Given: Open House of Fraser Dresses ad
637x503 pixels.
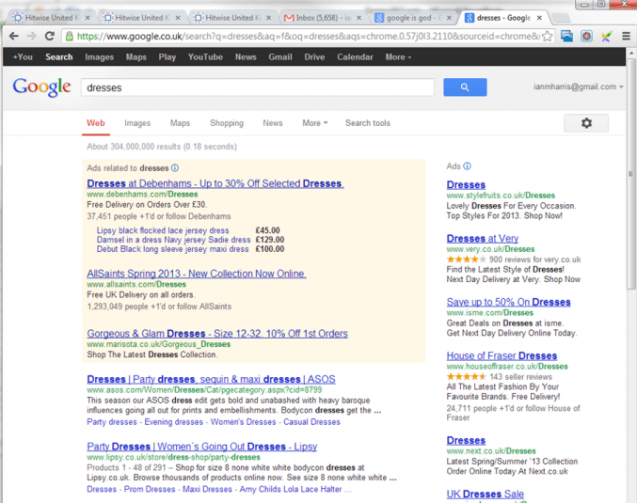Looking at the screenshot, I should coord(502,356).
